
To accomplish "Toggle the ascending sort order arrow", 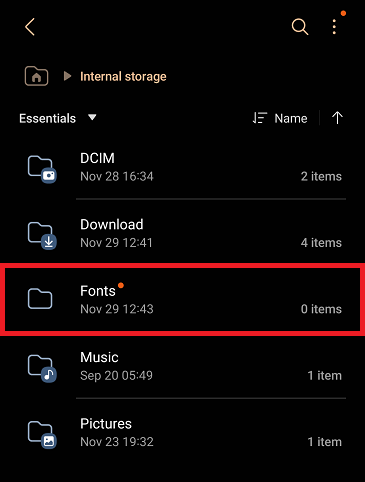I will click(x=337, y=118).
